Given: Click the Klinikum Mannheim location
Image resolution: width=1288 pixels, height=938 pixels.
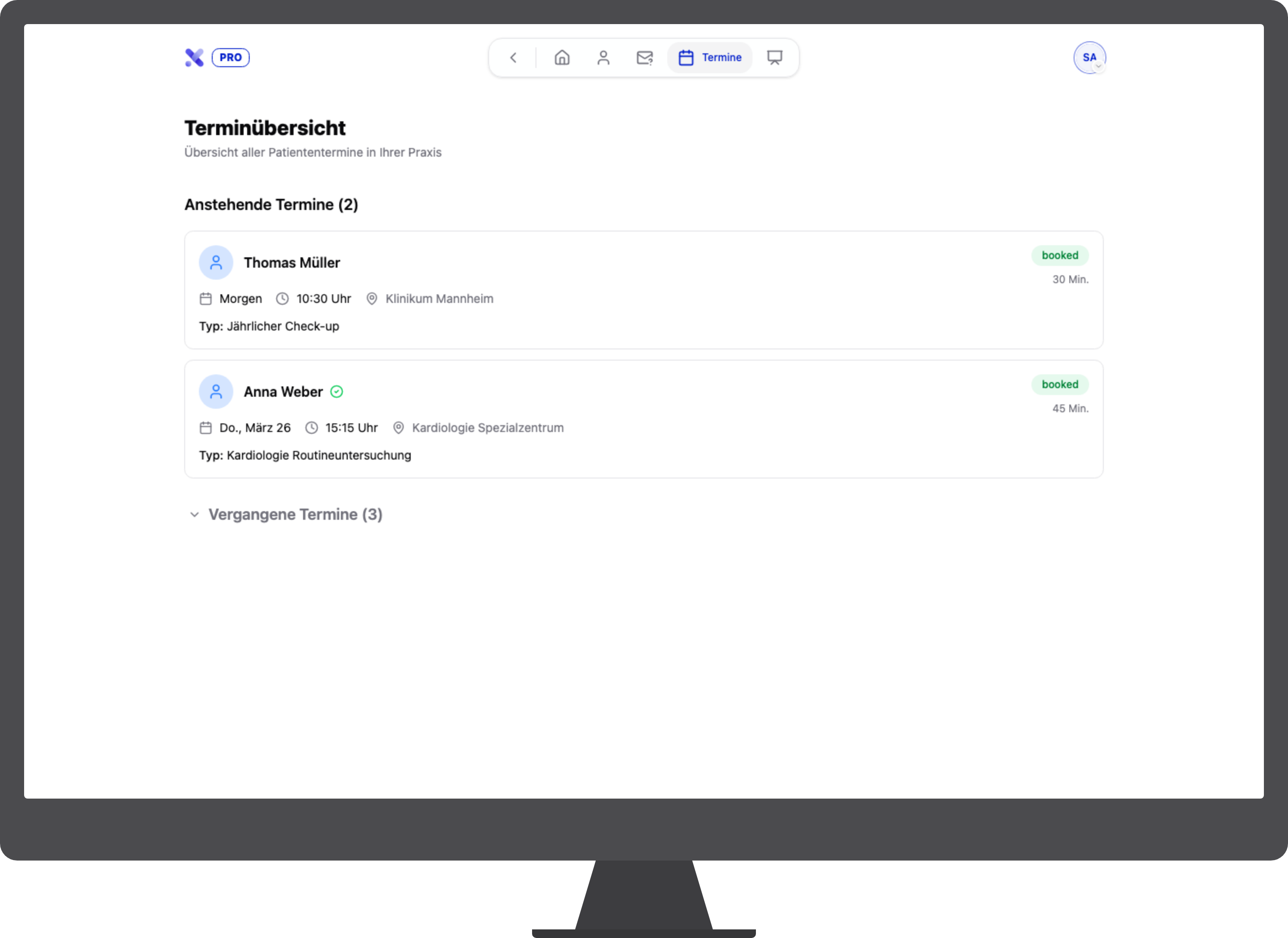Looking at the screenshot, I should point(439,299).
